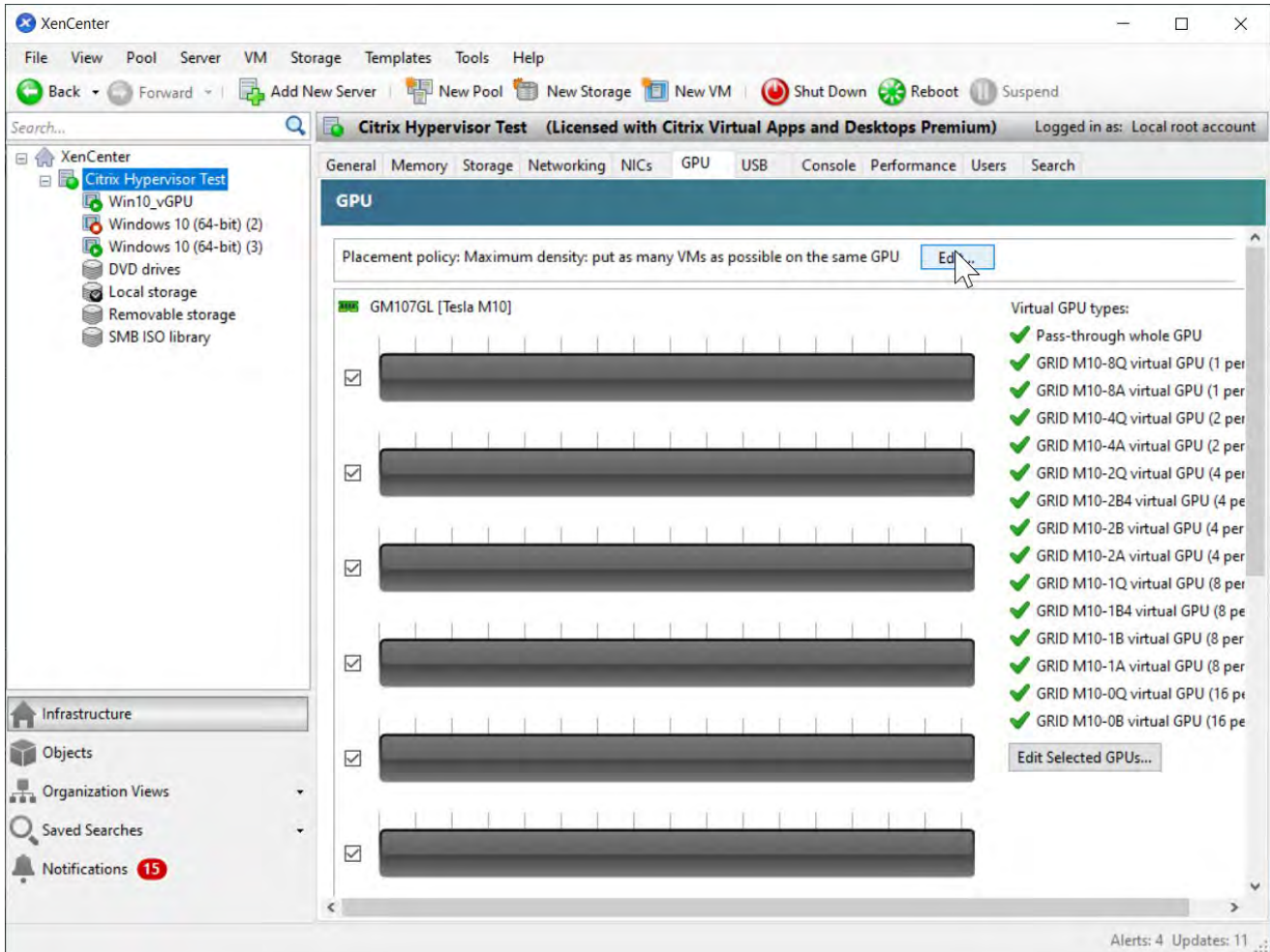This screenshot has width=1270, height=952.
Task: Click the horizontal scrollbar in GPU panel
Action: [x=765, y=907]
